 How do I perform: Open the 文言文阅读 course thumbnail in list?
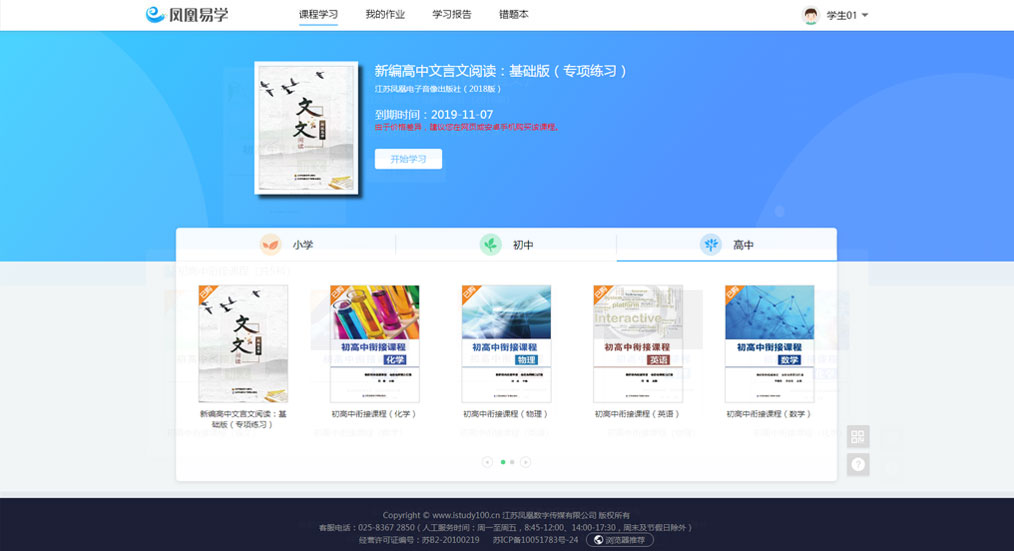(243, 343)
